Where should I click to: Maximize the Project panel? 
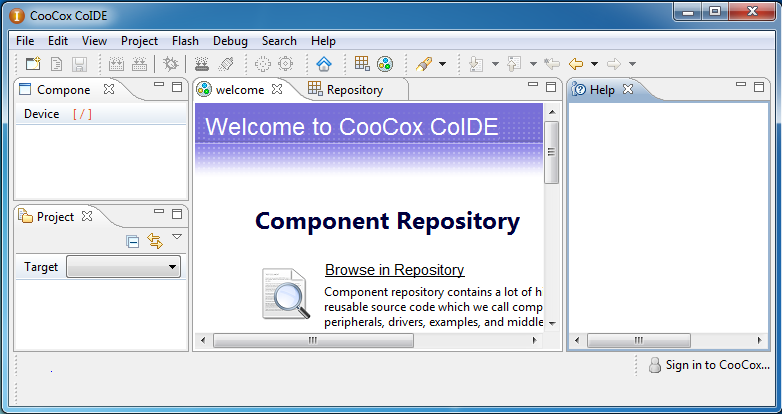[177, 214]
